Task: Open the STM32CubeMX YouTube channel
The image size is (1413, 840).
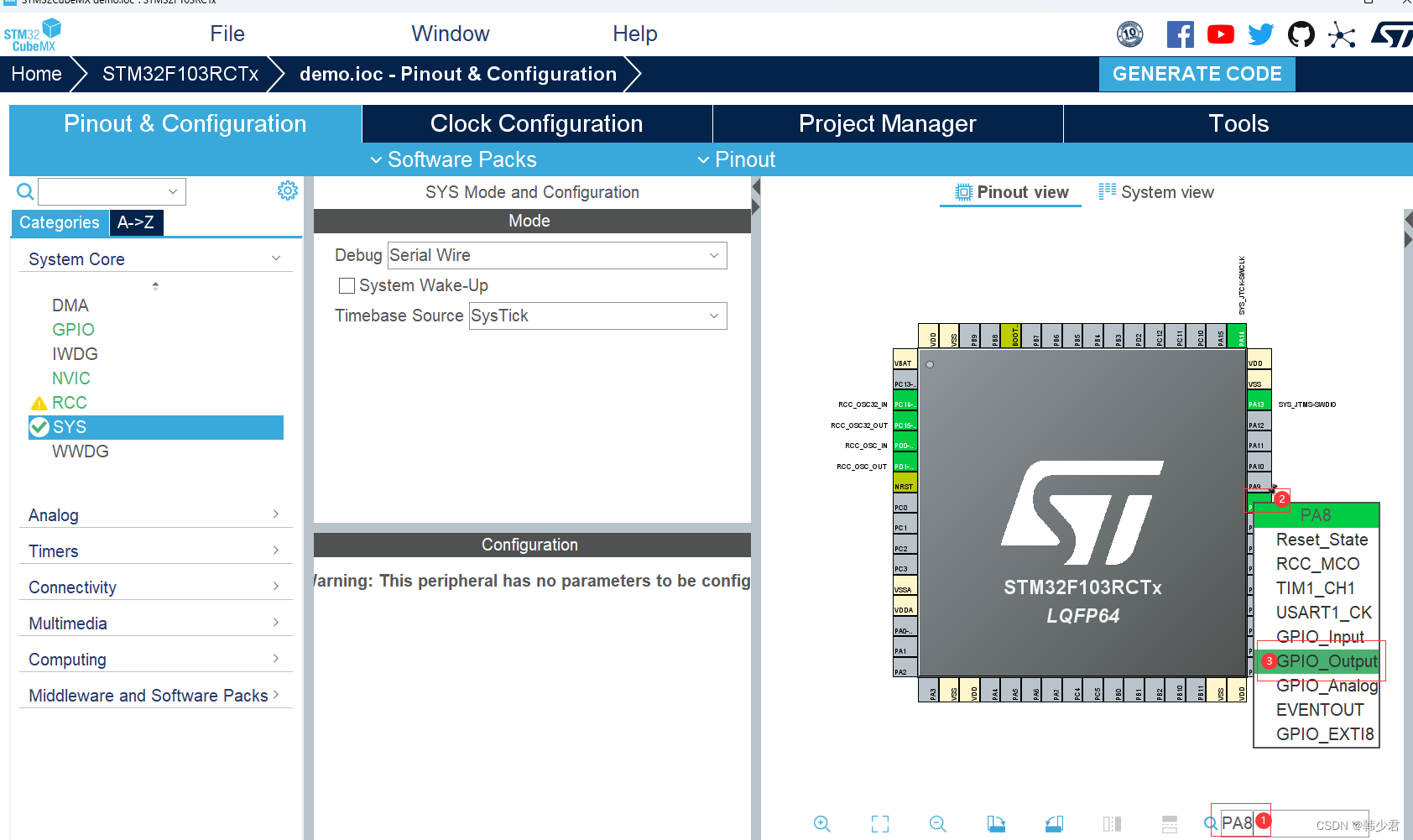Action: coord(1221,34)
